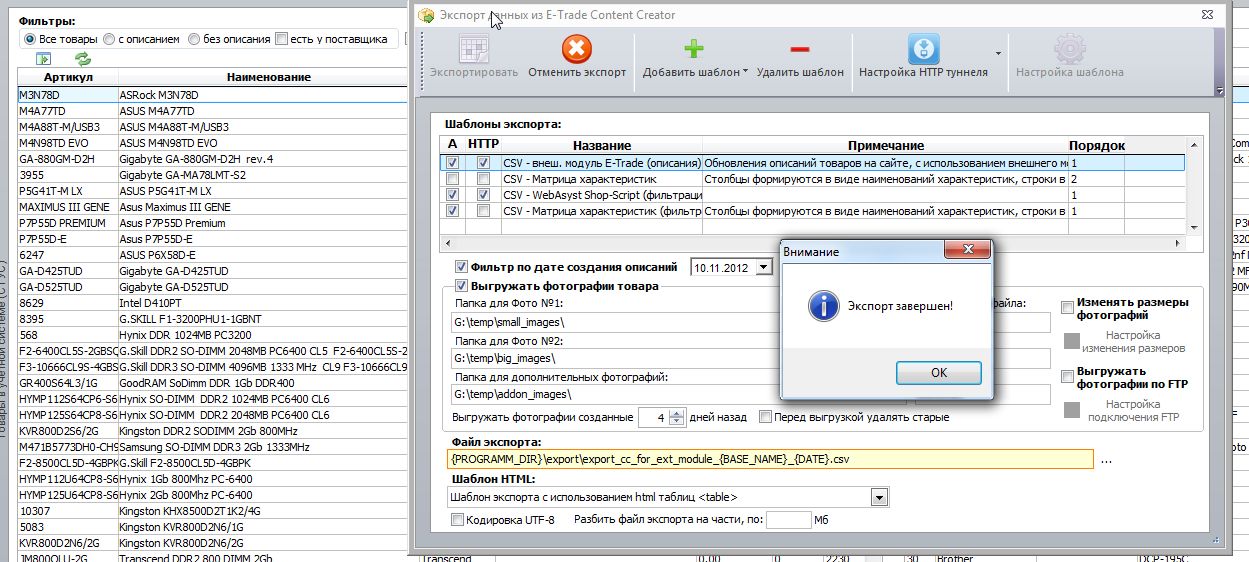Click the Настройка изменения размеров gray icon
The height and width of the screenshot is (562, 1249).
click(x=1071, y=341)
